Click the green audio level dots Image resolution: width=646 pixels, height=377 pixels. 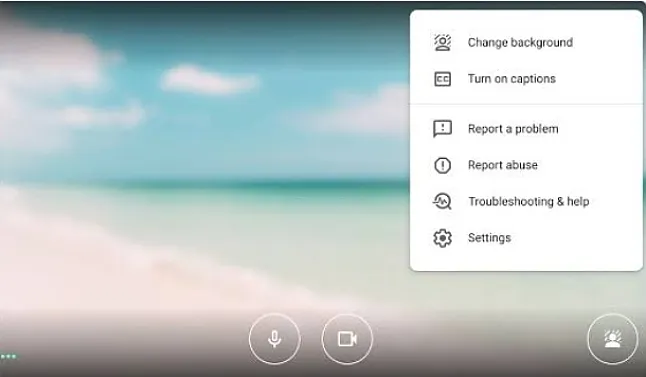coord(8,356)
